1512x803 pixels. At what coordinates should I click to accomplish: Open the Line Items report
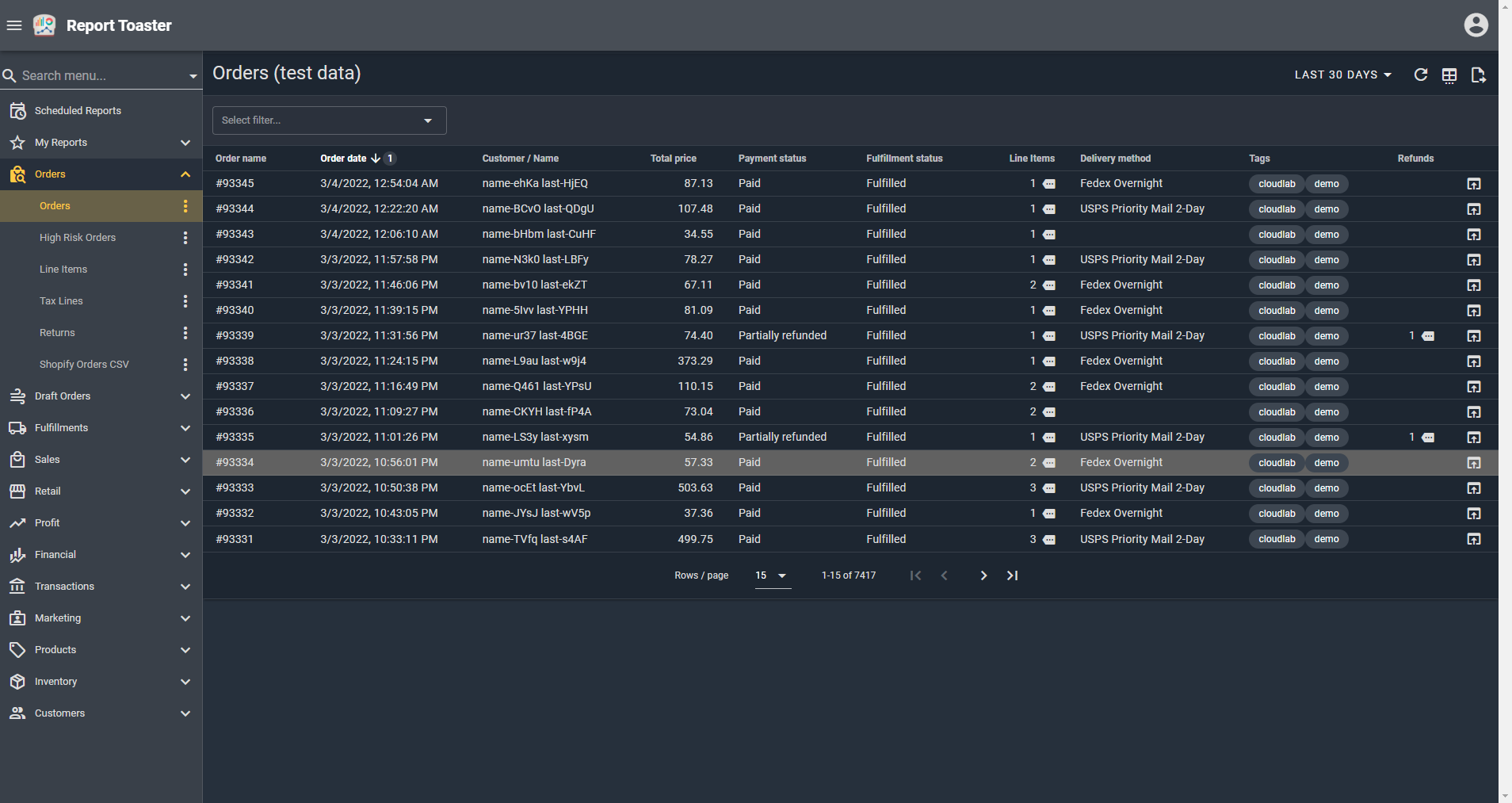(x=63, y=270)
